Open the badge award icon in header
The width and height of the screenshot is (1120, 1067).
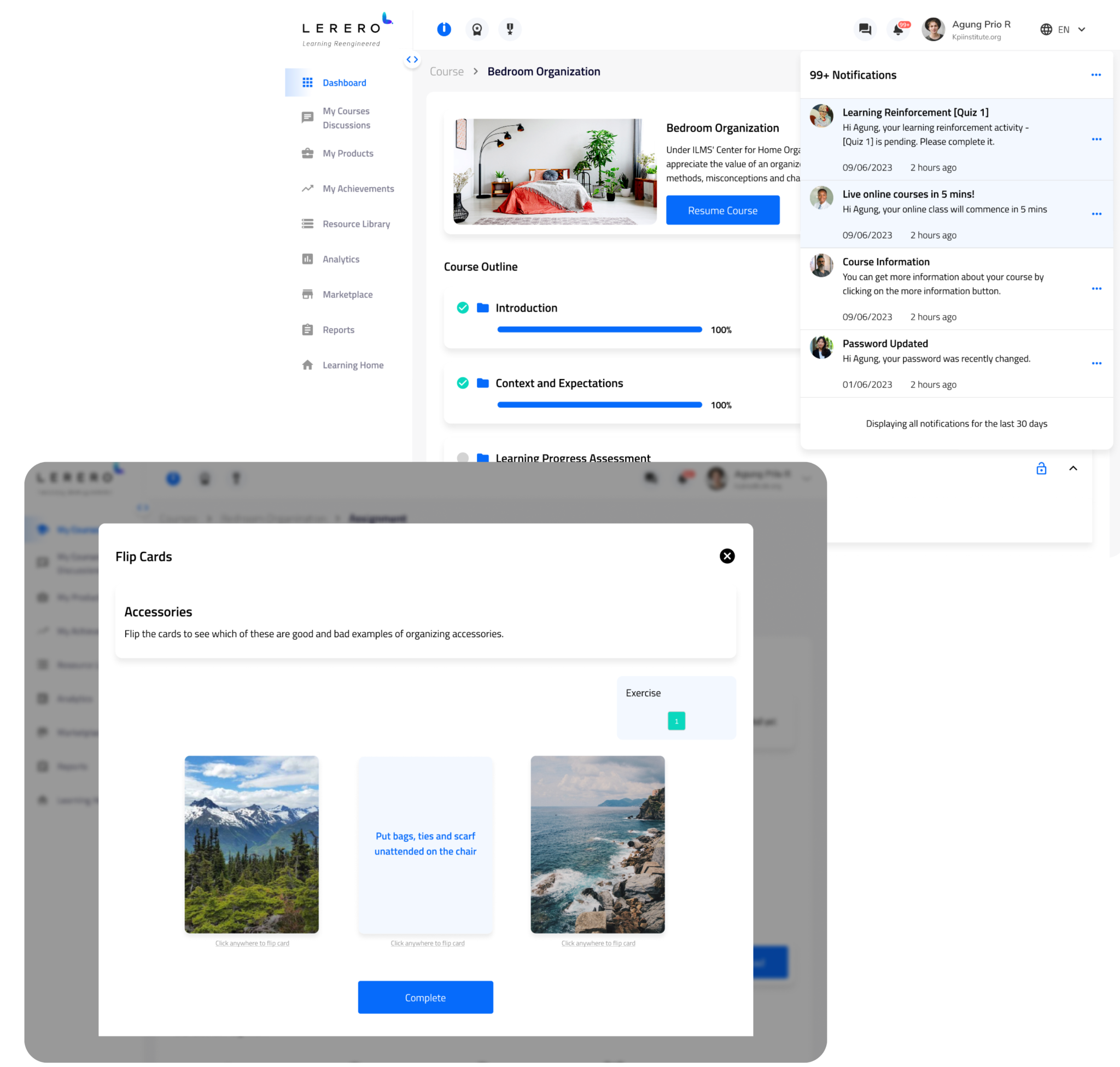[x=477, y=29]
